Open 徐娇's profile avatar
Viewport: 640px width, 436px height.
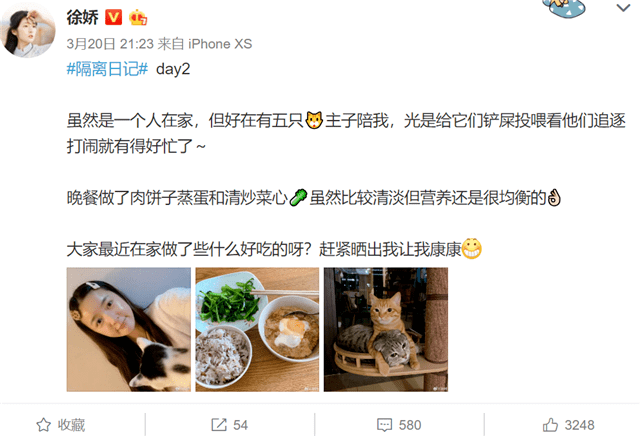(x=28, y=31)
